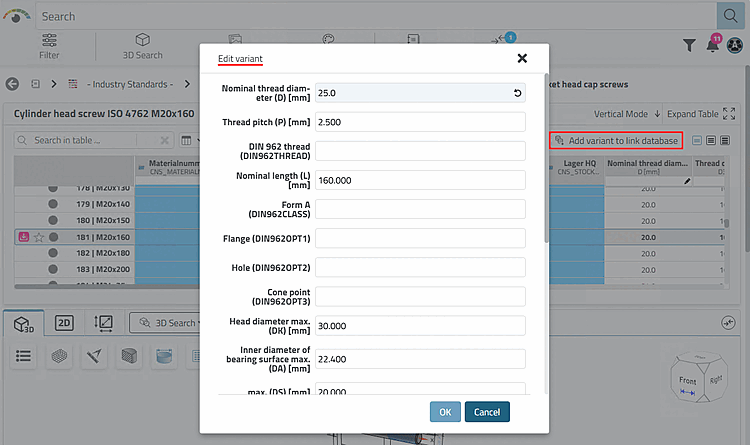Select row 183 | M20x200
The width and height of the screenshot is (750, 445).
[x=103, y=269]
